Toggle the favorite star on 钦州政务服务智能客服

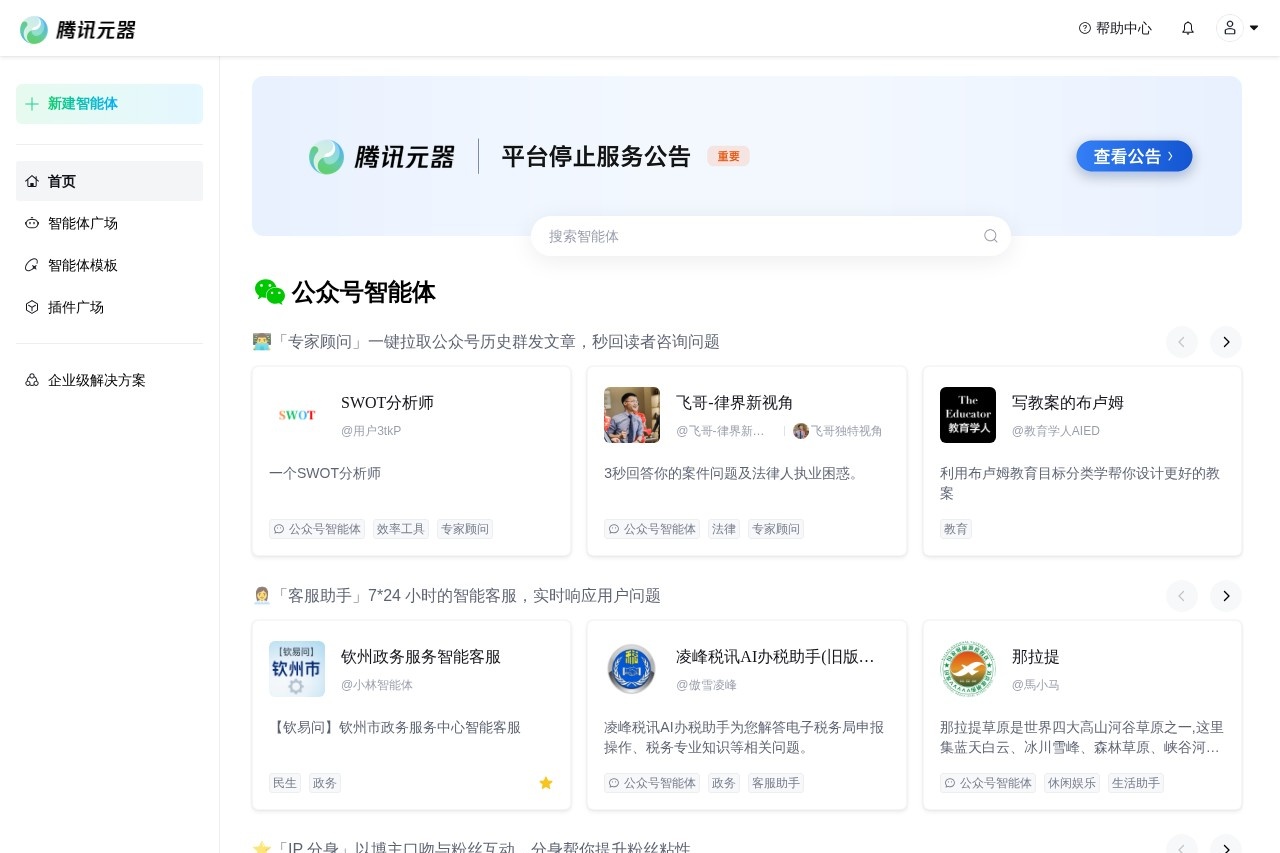[546, 783]
